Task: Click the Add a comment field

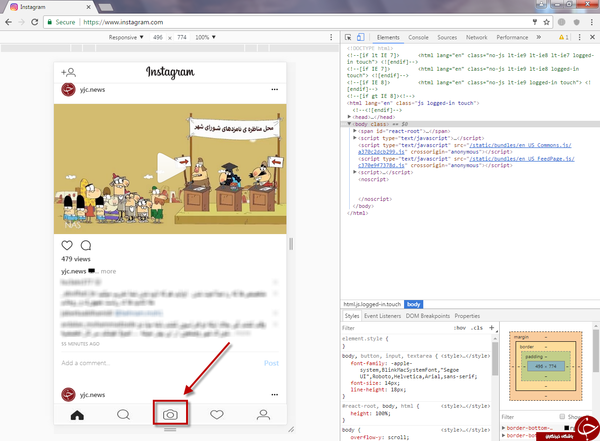Action: pyautogui.click(x=161, y=363)
